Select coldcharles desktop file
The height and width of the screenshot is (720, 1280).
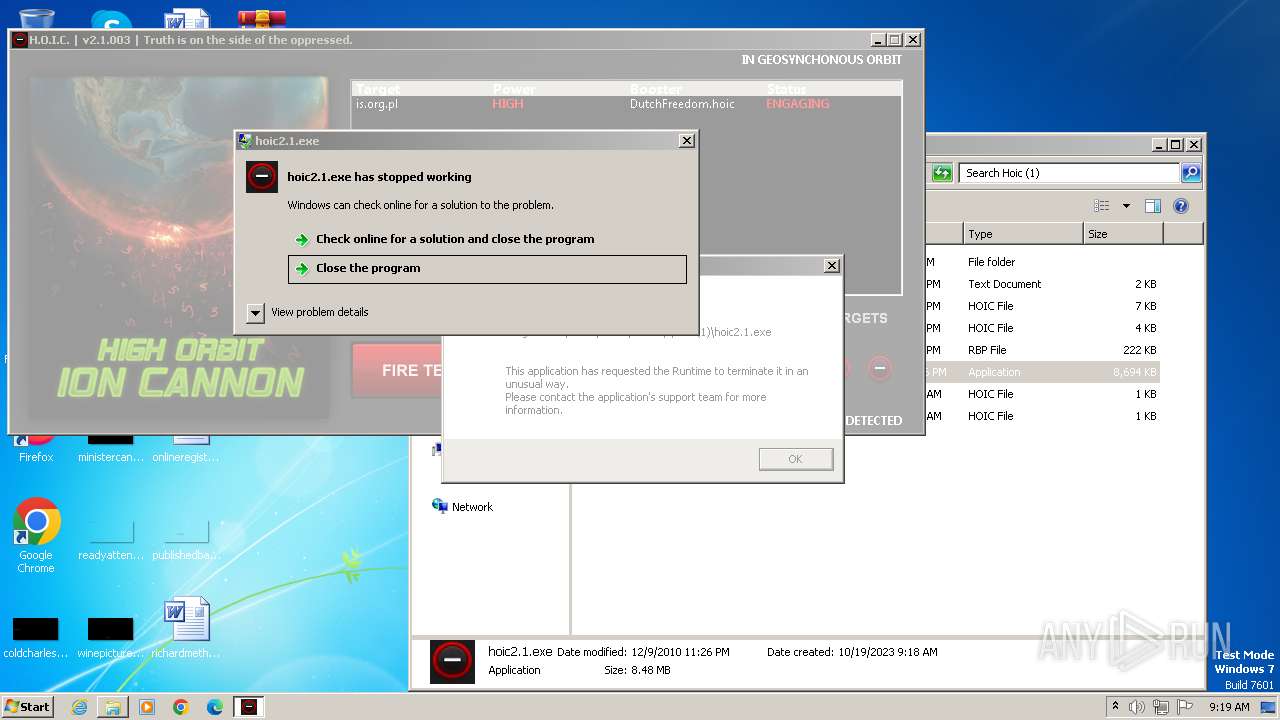(36, 637)
